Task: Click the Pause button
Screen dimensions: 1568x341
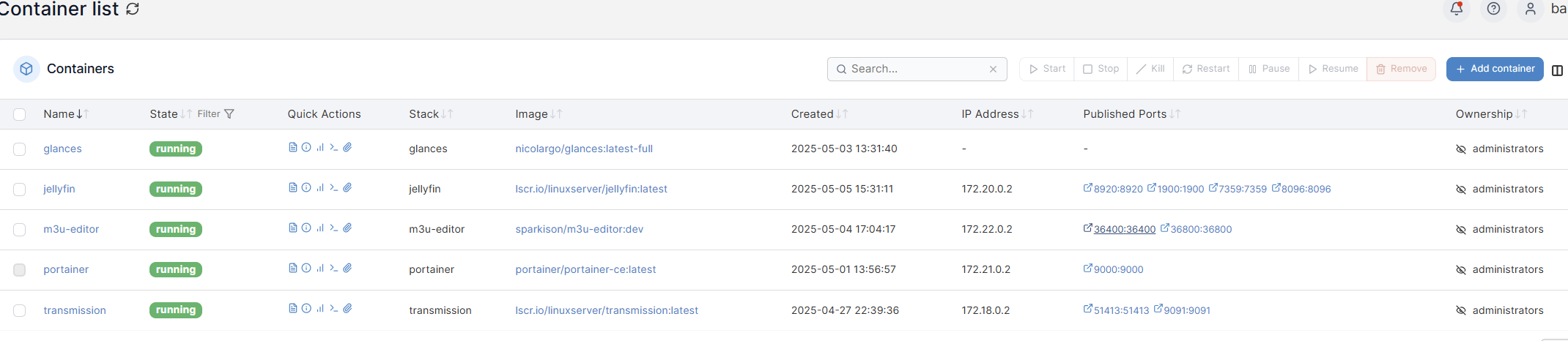Action: 1269,69
